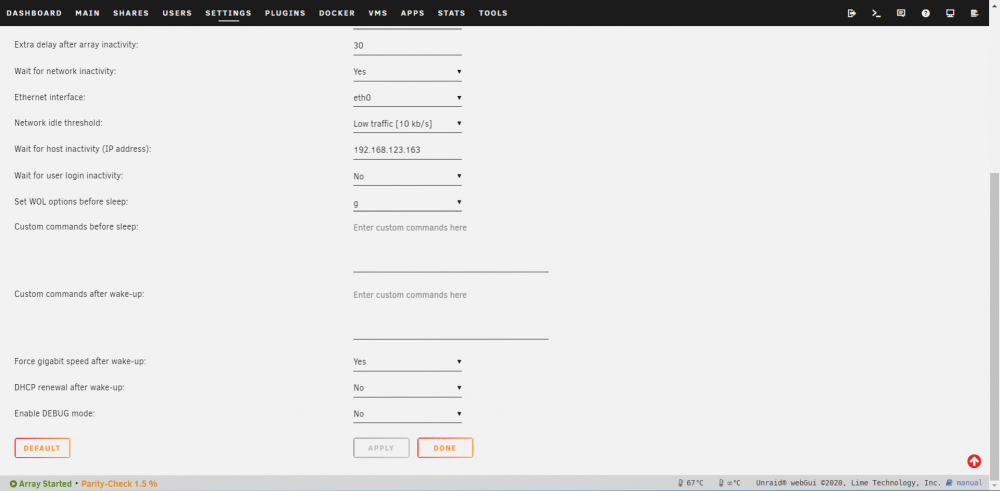Viewport: 1000px width, 491px height.
Task: Open the Stats menu
Action: tap(452, 13)
